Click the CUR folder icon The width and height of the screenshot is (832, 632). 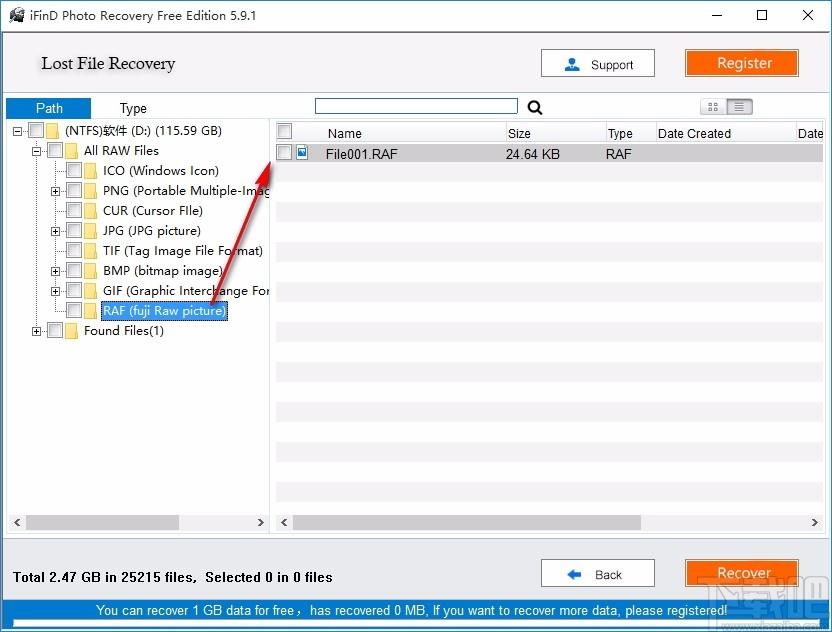(x=90, y=211)
